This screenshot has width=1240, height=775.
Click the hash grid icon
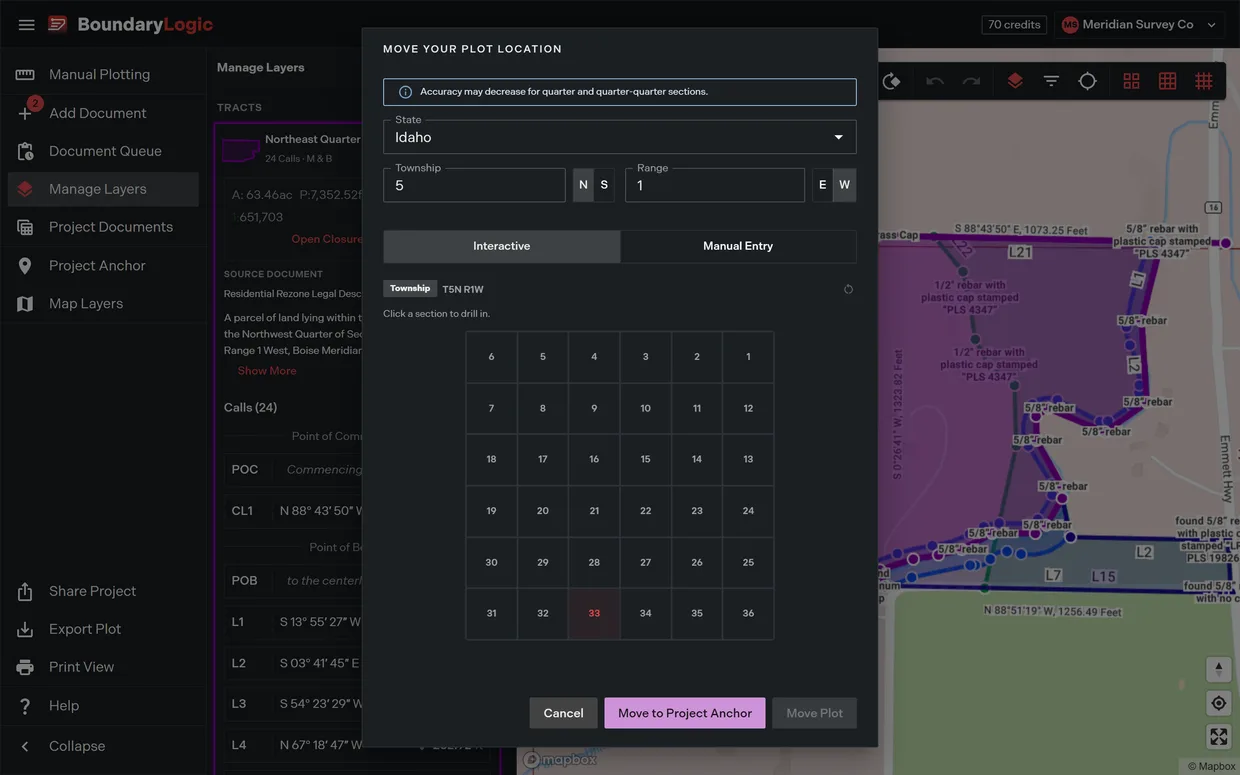1203,81
